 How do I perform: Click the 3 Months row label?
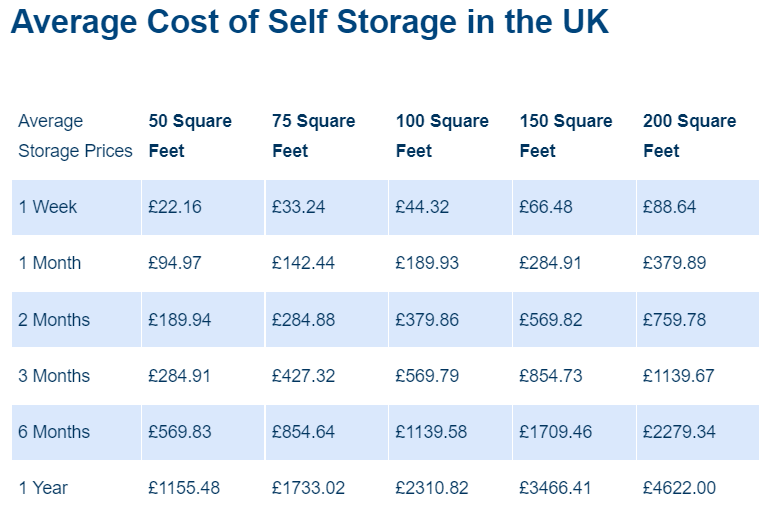click(54, 376)
